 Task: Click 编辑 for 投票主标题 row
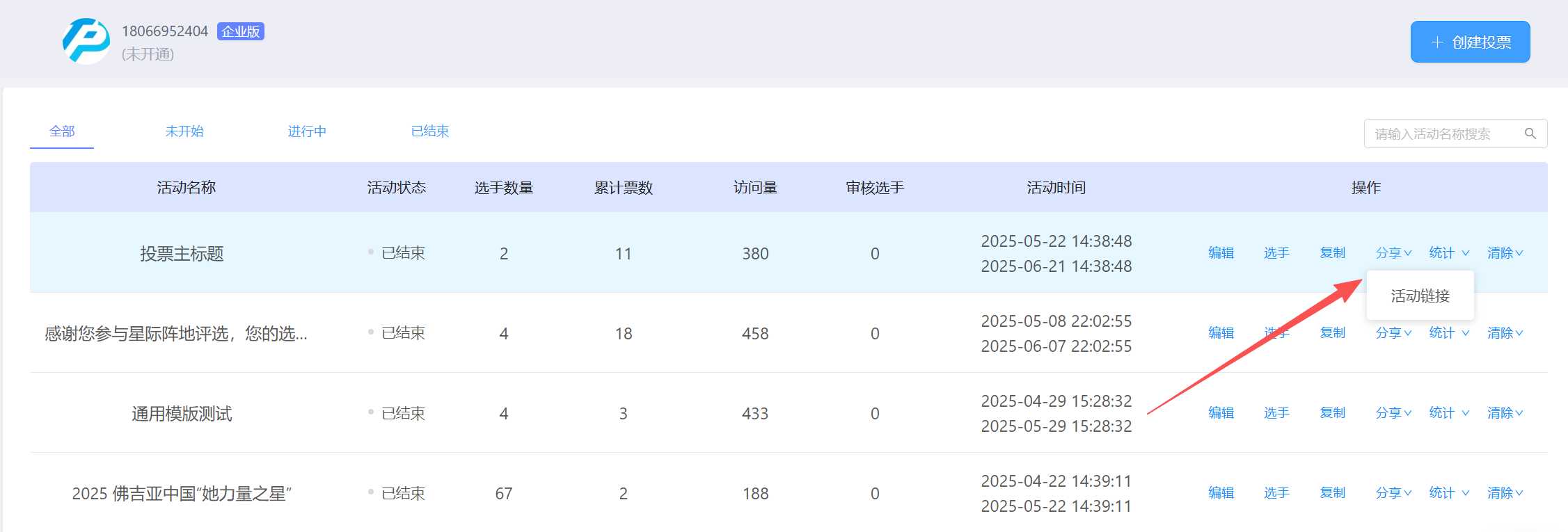(1221, 253)
